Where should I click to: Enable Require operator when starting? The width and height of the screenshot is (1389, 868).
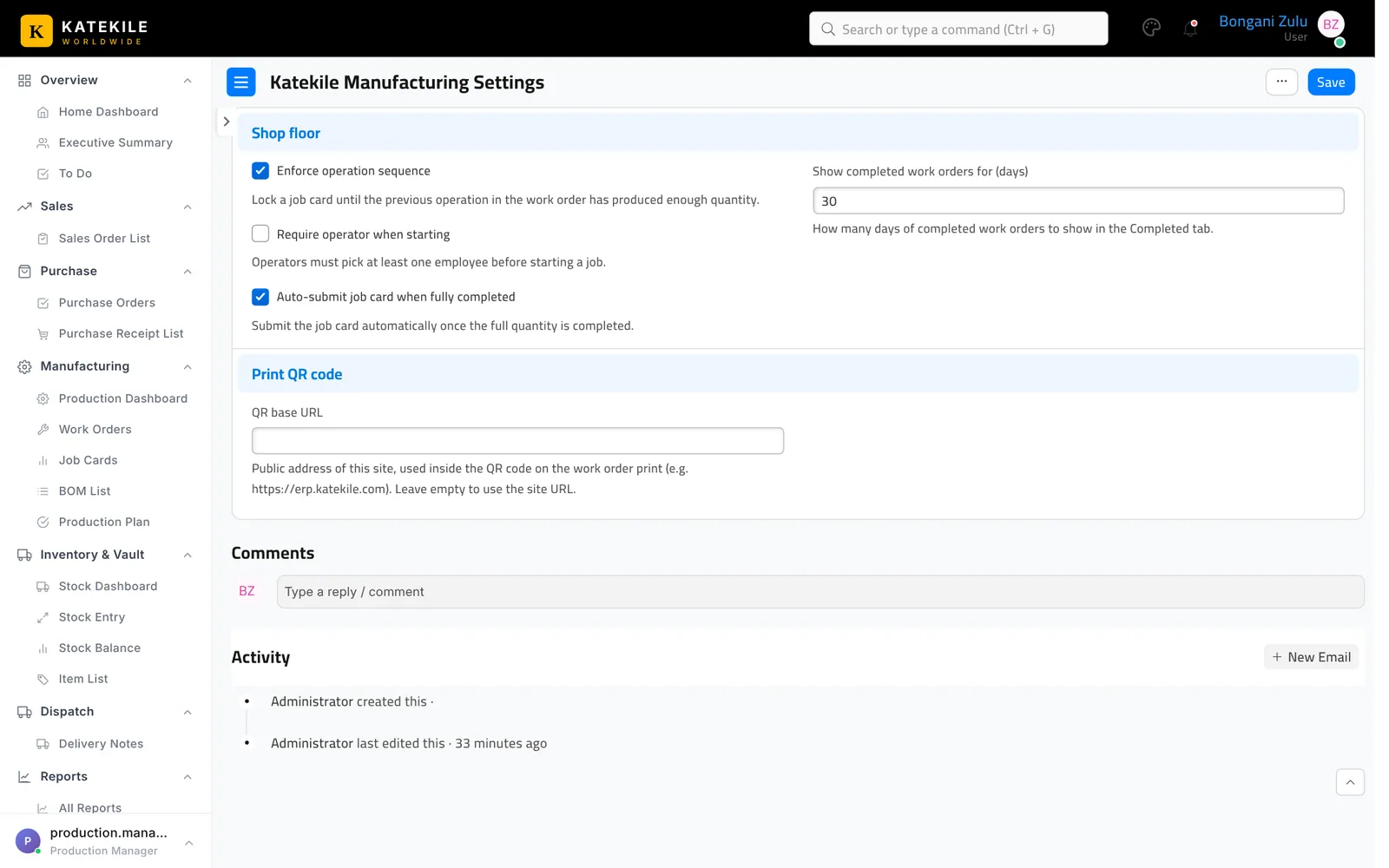tap(260, 233)
